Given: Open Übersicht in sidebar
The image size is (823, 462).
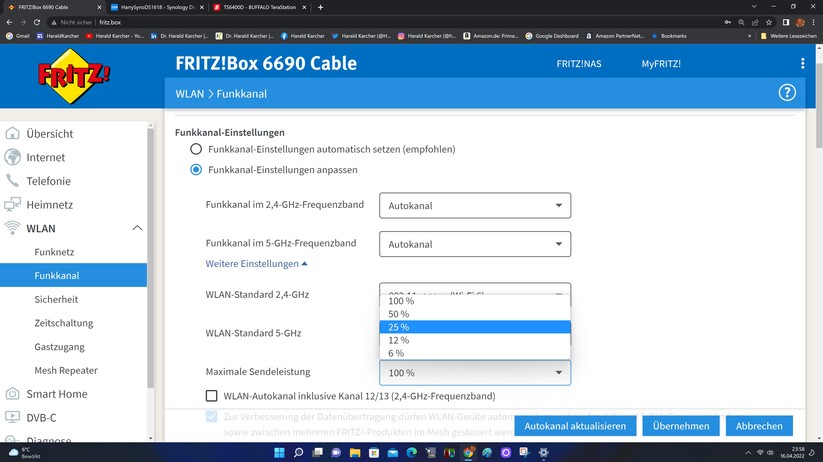Looking at the screenshot, I should click(50, 133).
